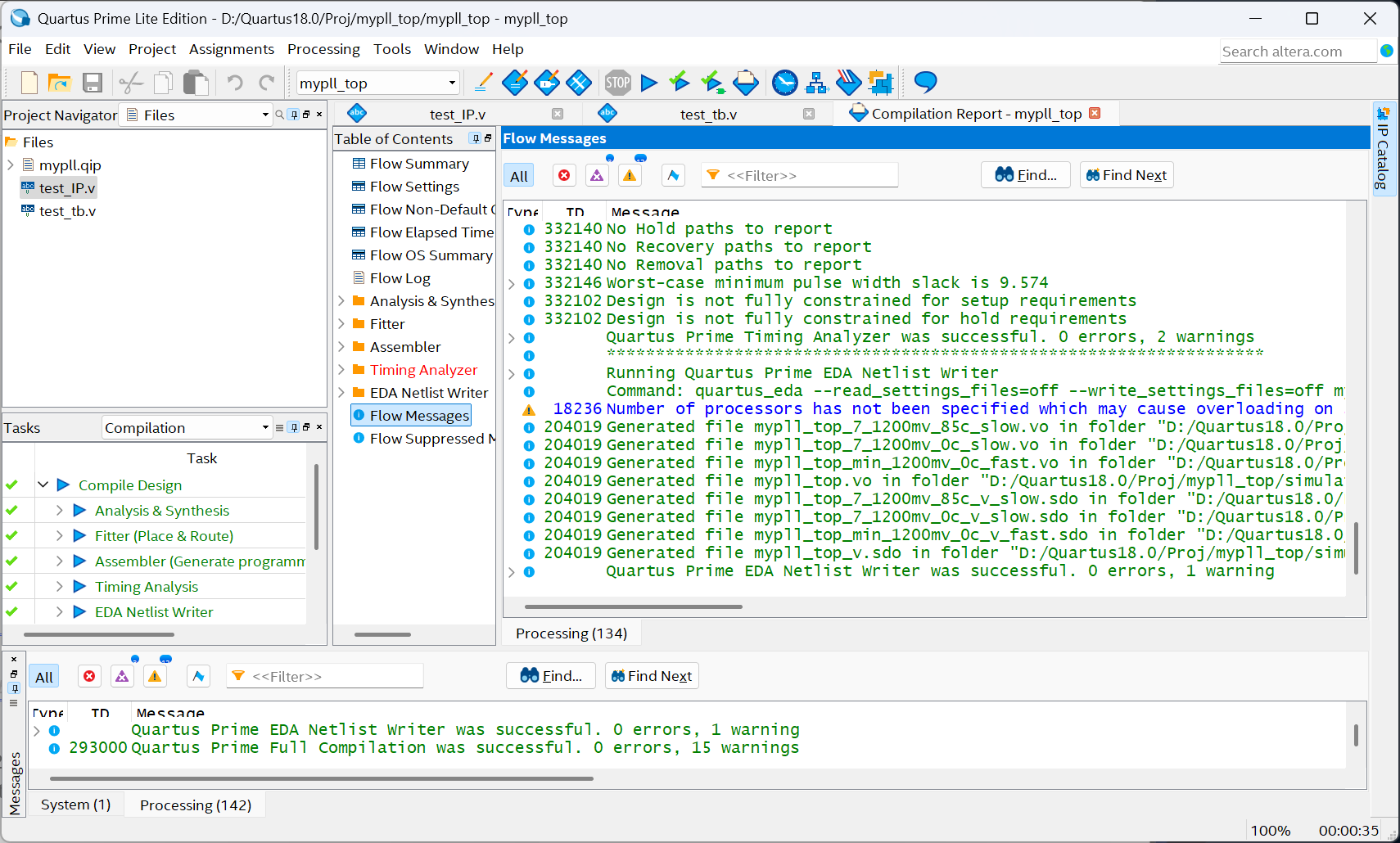Click the Open file folder icon
Viewport: 1400px width, 843px height.
pyautogui.click(x=60, y=83)
